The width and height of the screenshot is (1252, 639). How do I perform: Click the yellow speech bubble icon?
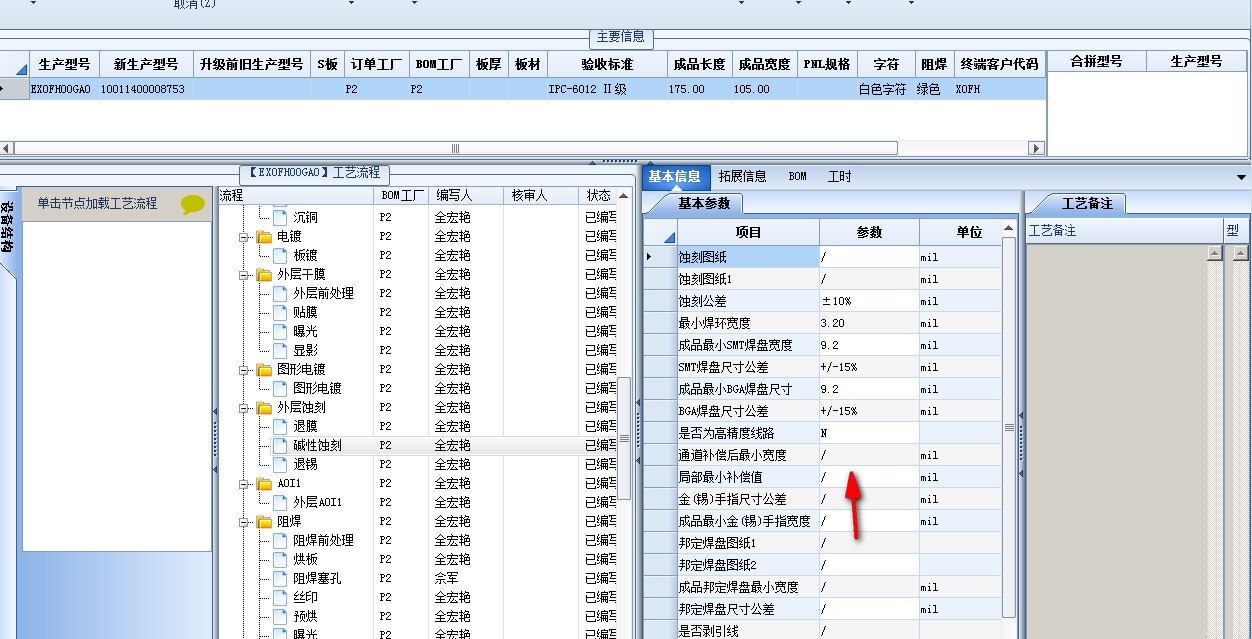[193, 204]
